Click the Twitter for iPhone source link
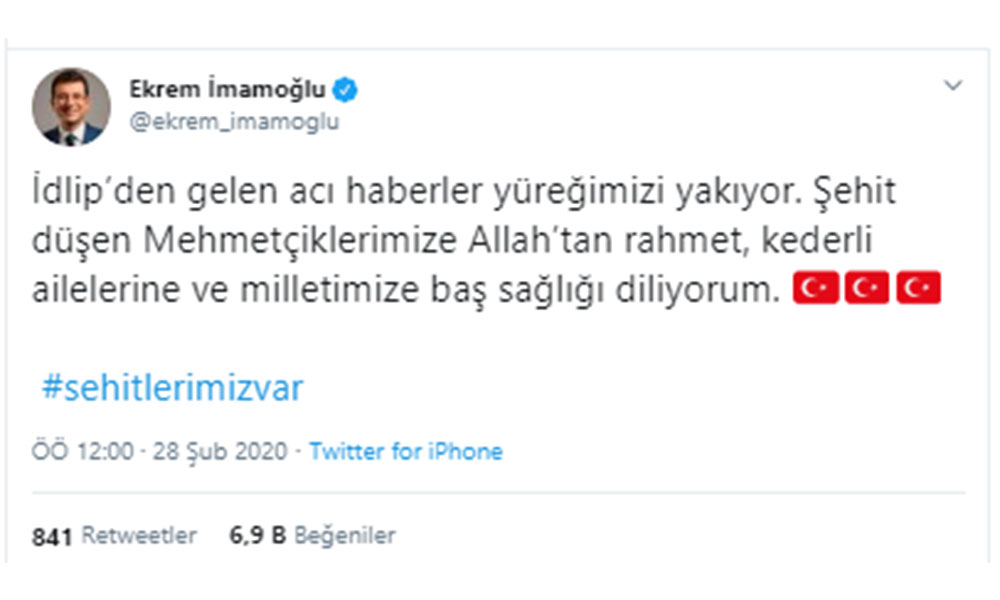The image size is (1000, 600). [405, 451]
